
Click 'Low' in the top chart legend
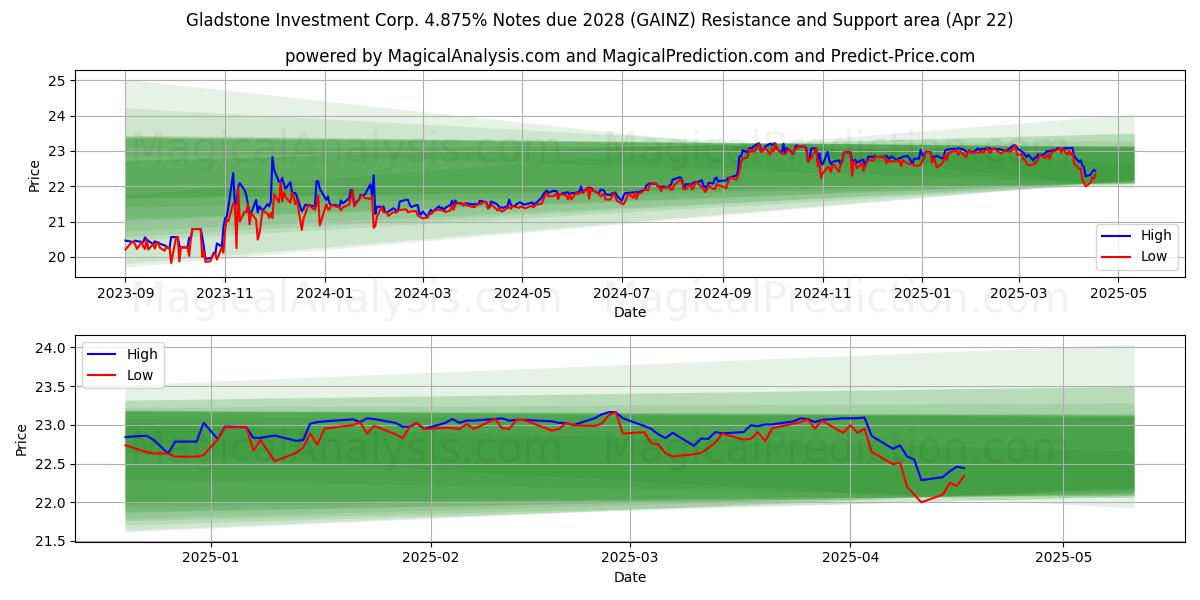1155,257
